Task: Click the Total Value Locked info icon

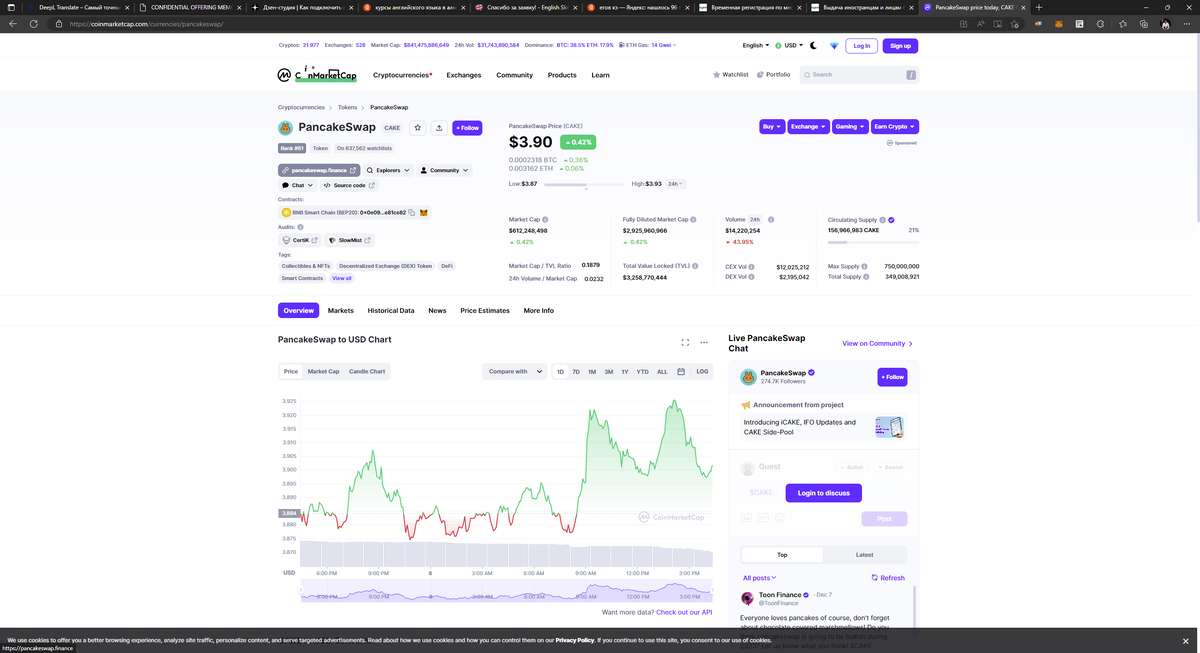Action: coord(696,266)
